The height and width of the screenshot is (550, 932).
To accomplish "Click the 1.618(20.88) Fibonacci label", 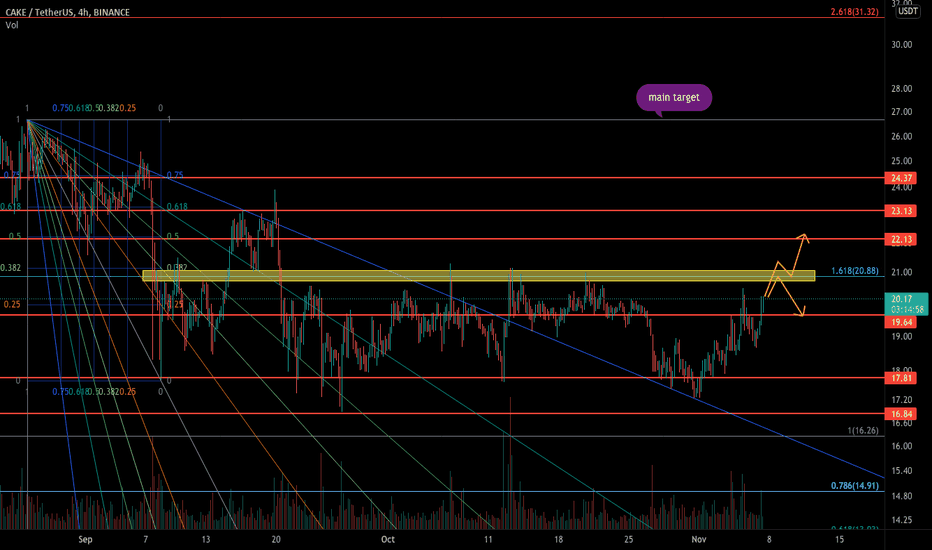I will [x=854, y=271].
